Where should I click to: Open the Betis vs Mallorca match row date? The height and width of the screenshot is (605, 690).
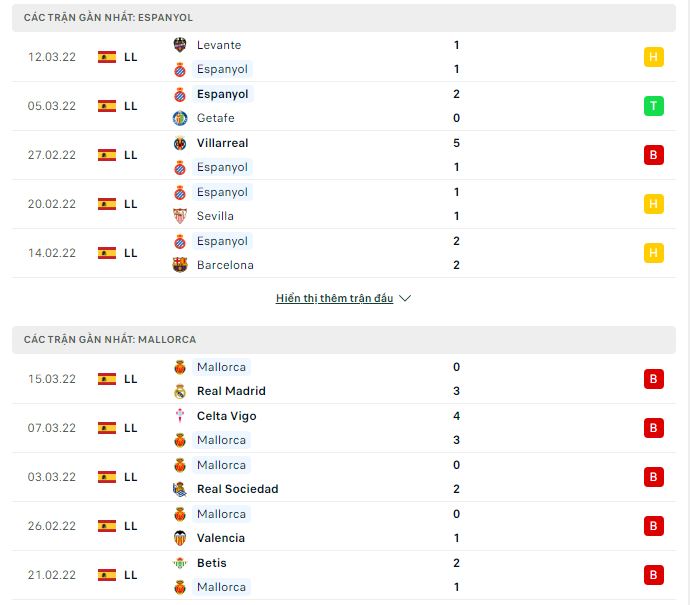(52, 575)
